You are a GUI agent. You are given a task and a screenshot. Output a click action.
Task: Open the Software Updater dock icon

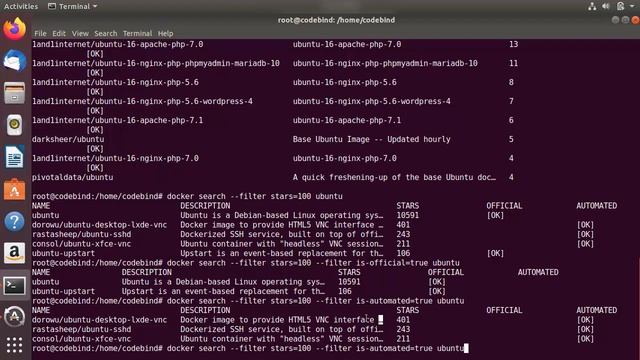click(14, 317)
